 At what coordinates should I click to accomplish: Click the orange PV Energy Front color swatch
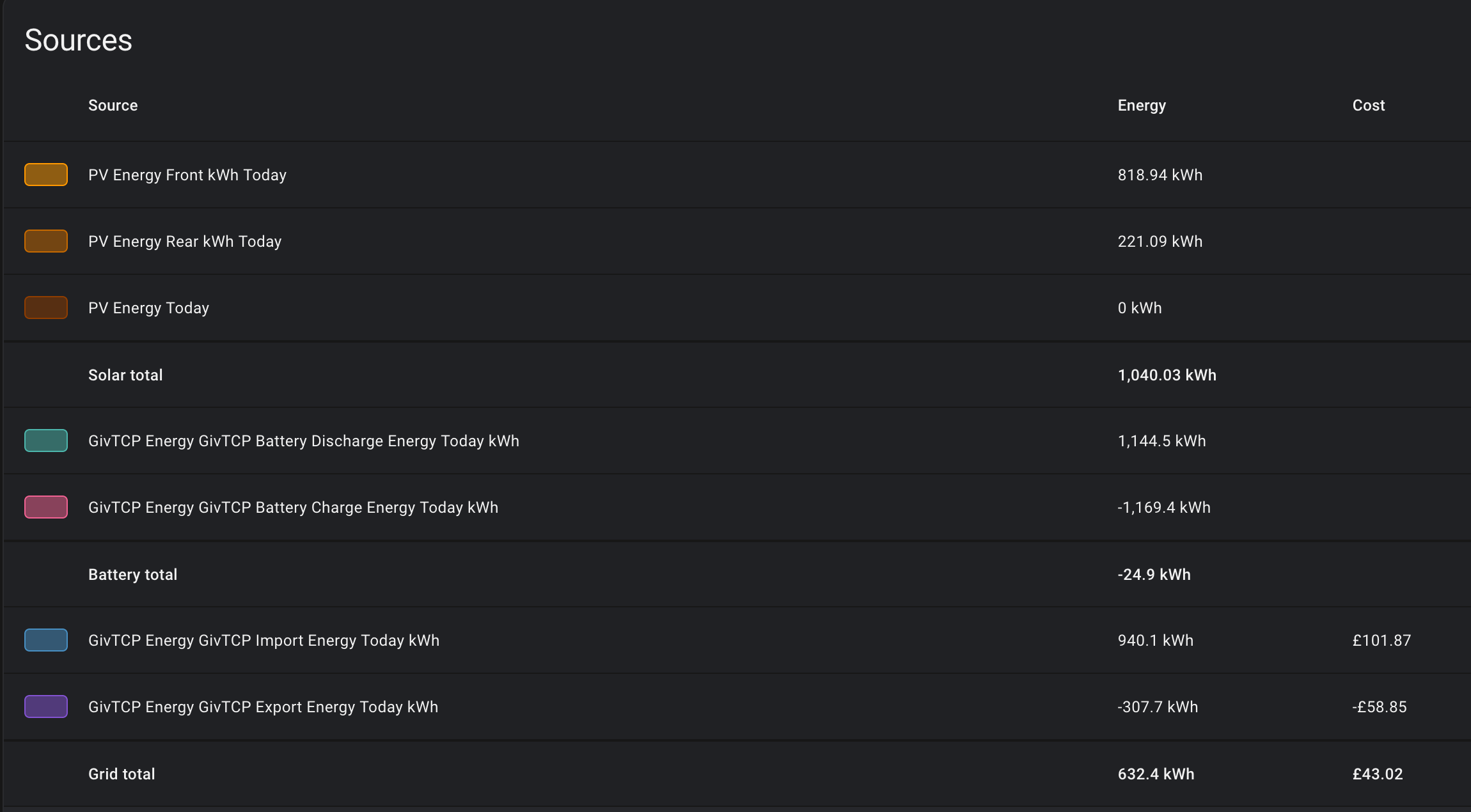(x=46, y=175)
